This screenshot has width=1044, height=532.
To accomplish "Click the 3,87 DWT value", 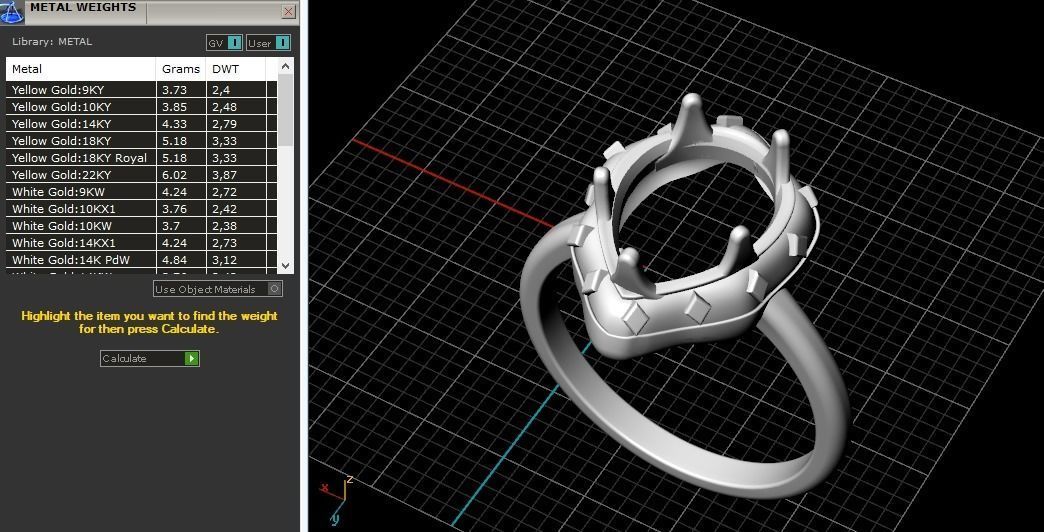I will pyautogui.click(x=224, y=175).
